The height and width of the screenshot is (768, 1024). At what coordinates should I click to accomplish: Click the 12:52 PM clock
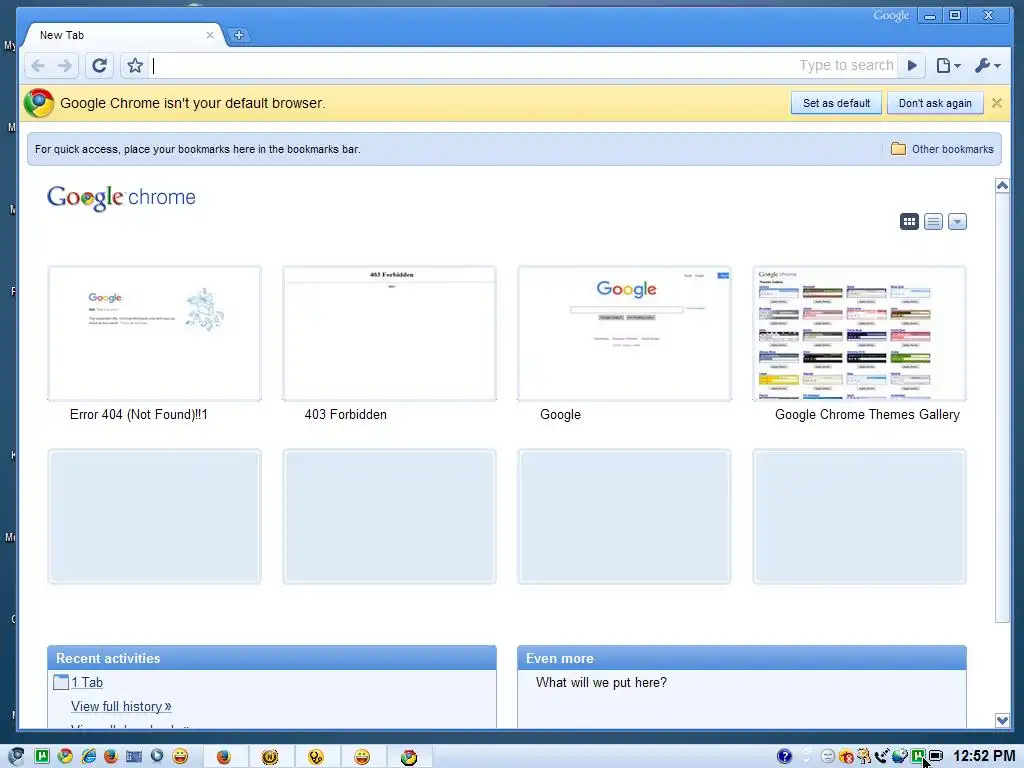[984, 756]
